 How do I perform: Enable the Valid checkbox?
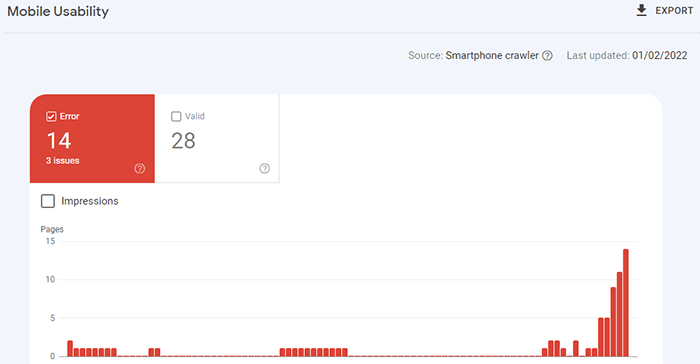(176, 117)
